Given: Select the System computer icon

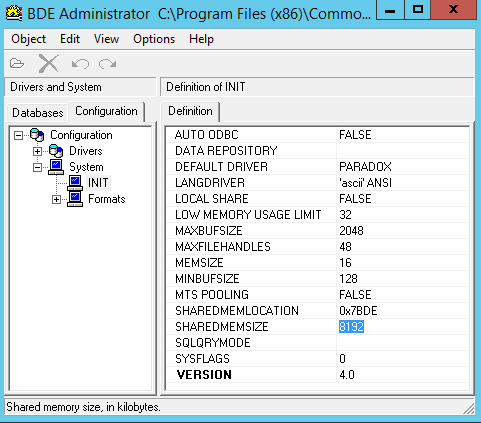Looking at the screenshot, I should tap(56, 167).
